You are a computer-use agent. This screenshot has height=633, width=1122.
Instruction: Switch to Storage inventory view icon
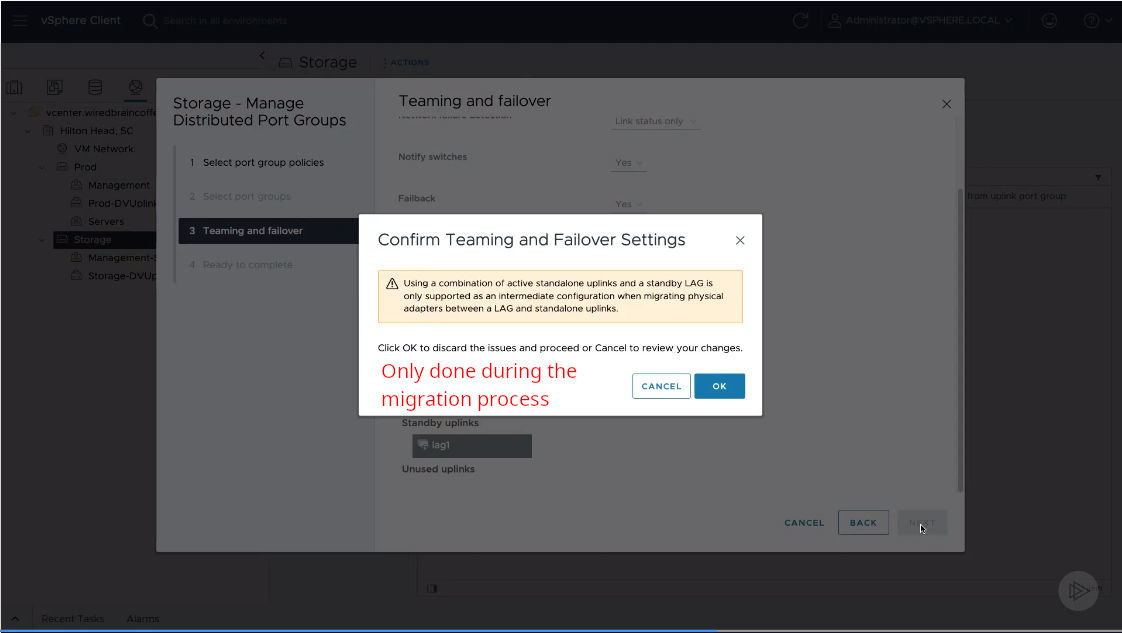[95, 88]
